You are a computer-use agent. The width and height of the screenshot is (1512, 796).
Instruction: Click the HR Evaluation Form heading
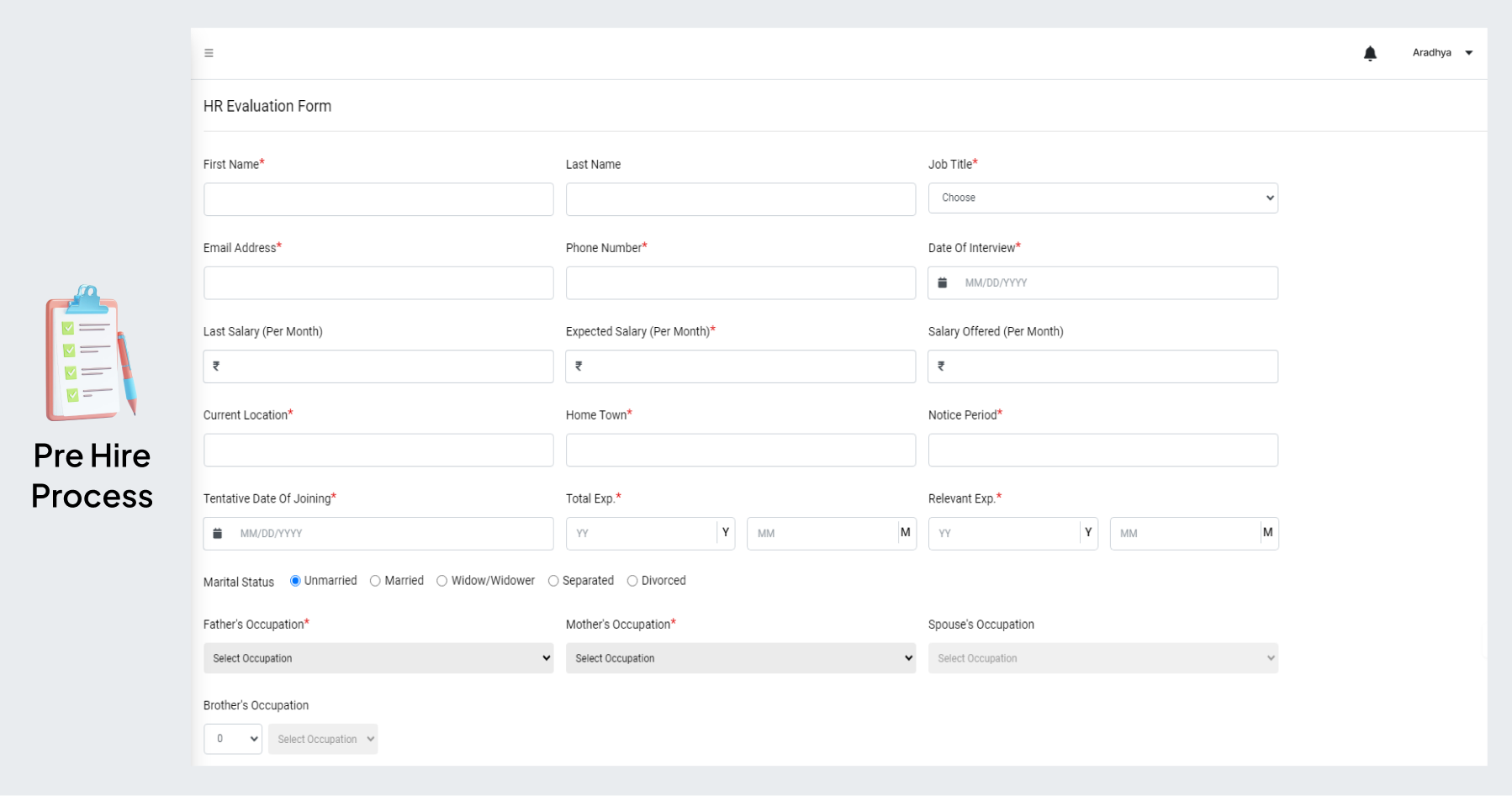(267, 106)
